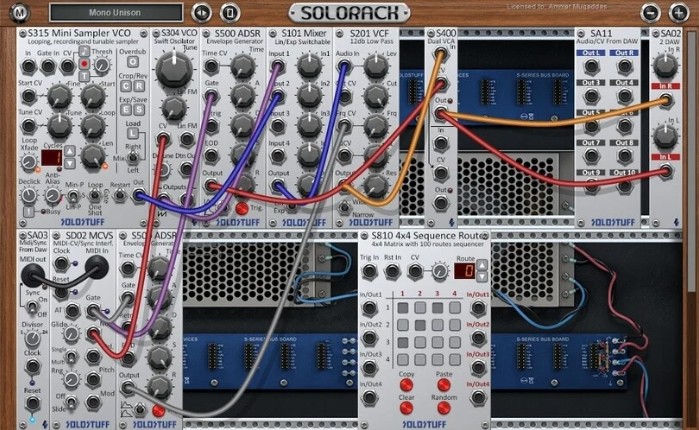Decrease Cycles with the down arrow
This screenshot has height=430, width=699.
(x=68, y=163)
